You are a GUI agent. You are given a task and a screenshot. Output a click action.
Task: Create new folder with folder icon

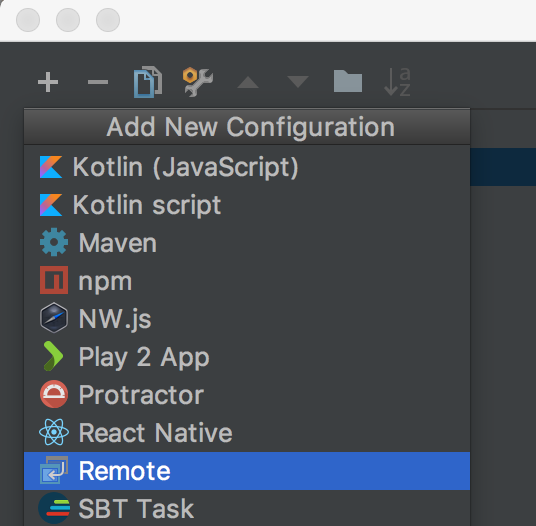(348, 81)
